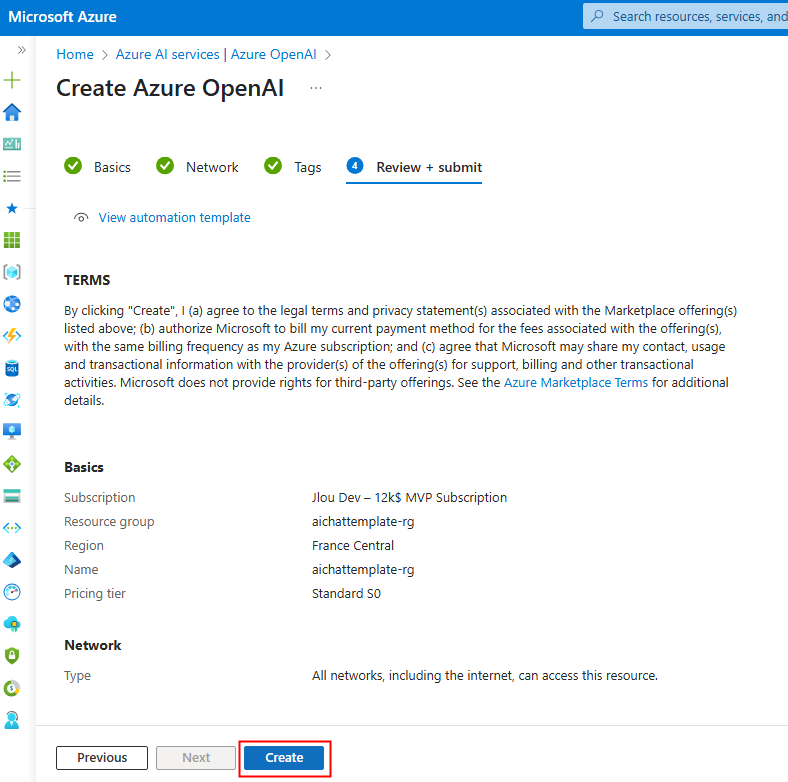Click the Create button
This screenshot has height=782, width=788.
284,757
